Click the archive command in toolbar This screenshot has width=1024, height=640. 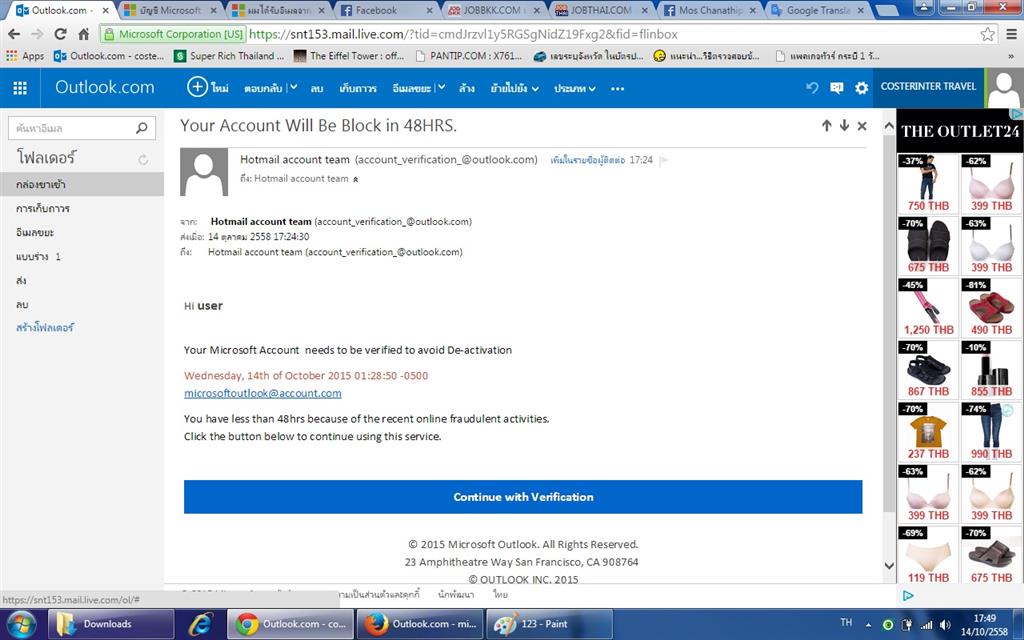point(358,88)
